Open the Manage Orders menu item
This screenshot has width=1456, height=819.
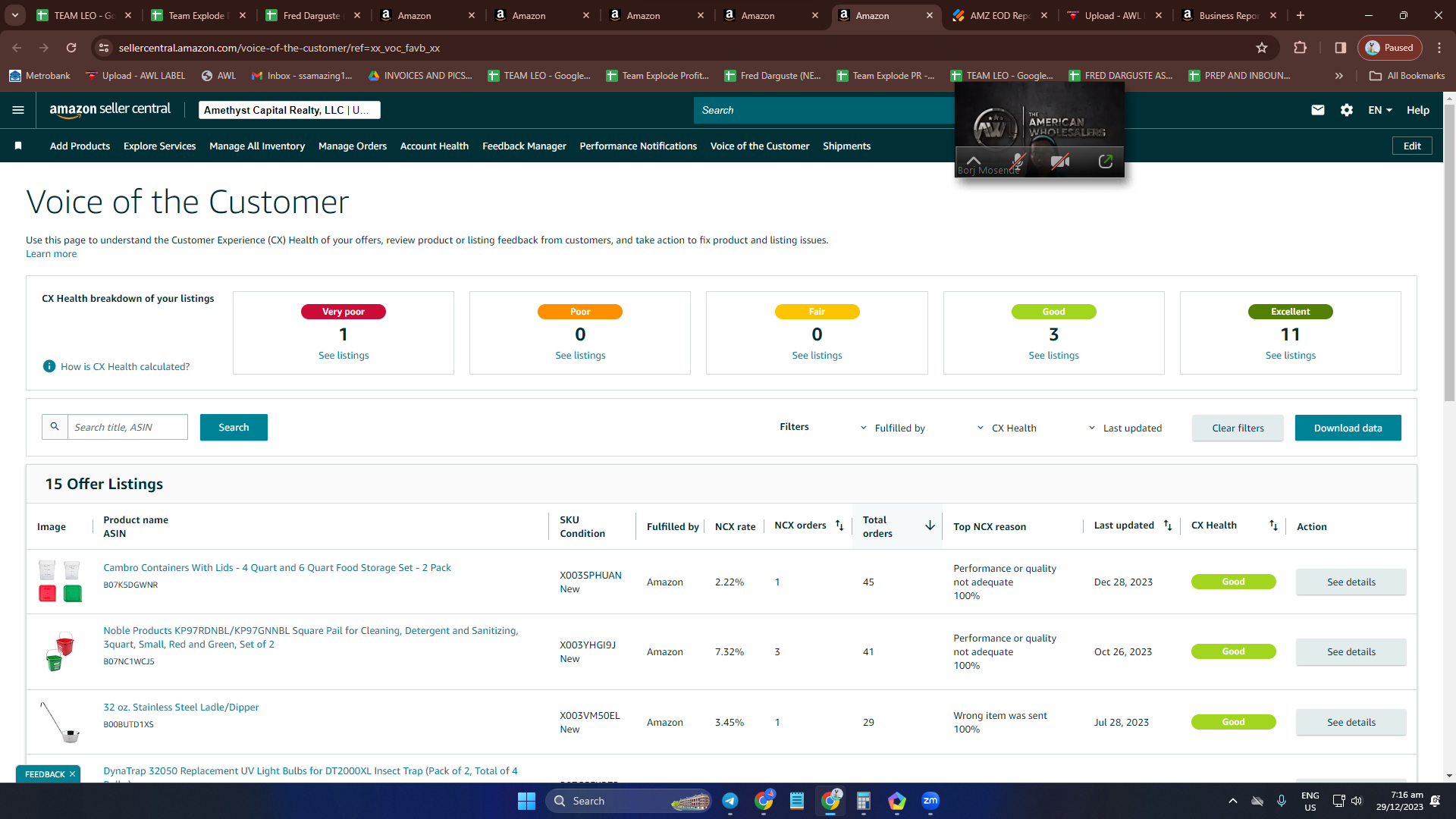pos(353,146)
